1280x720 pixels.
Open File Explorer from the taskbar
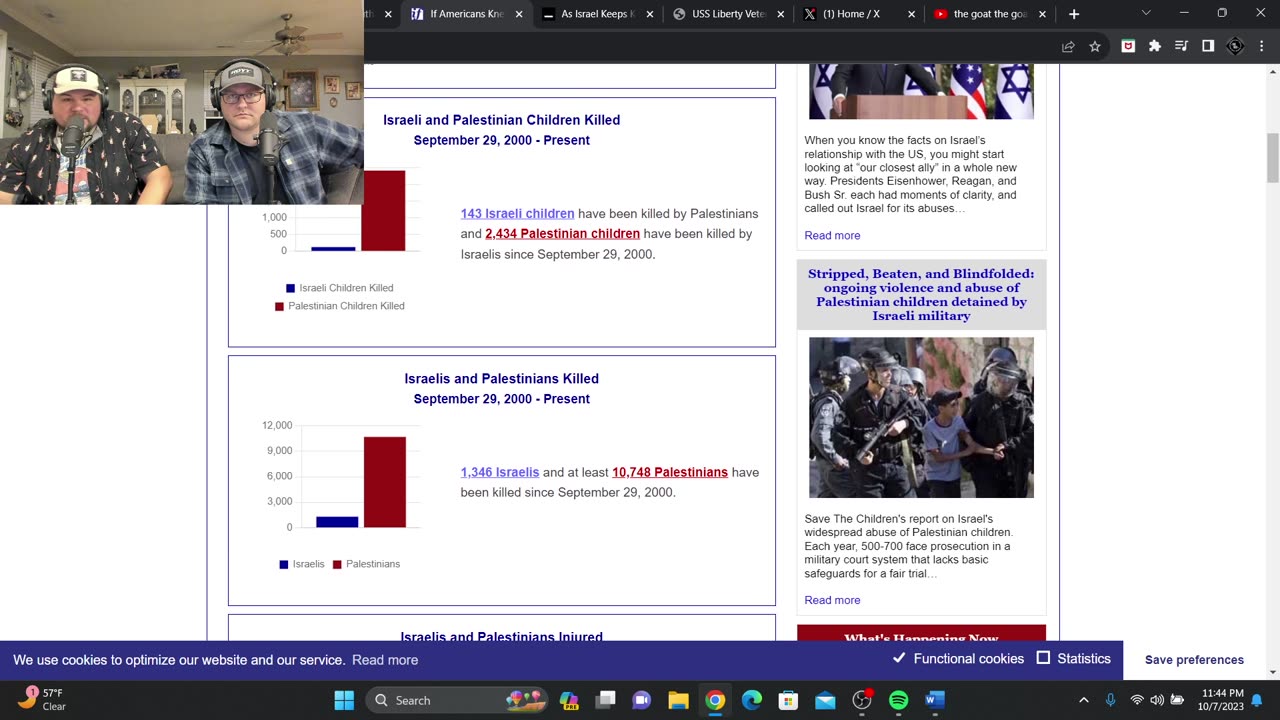(x=678, y=700)
